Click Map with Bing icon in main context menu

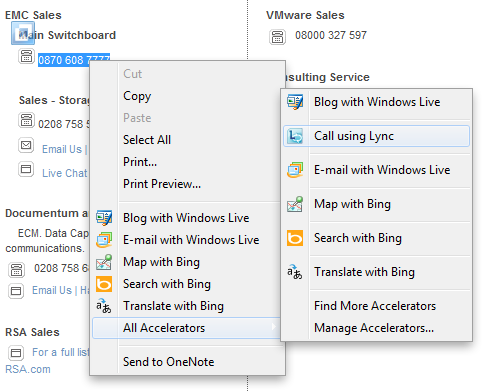pos(104,262)
